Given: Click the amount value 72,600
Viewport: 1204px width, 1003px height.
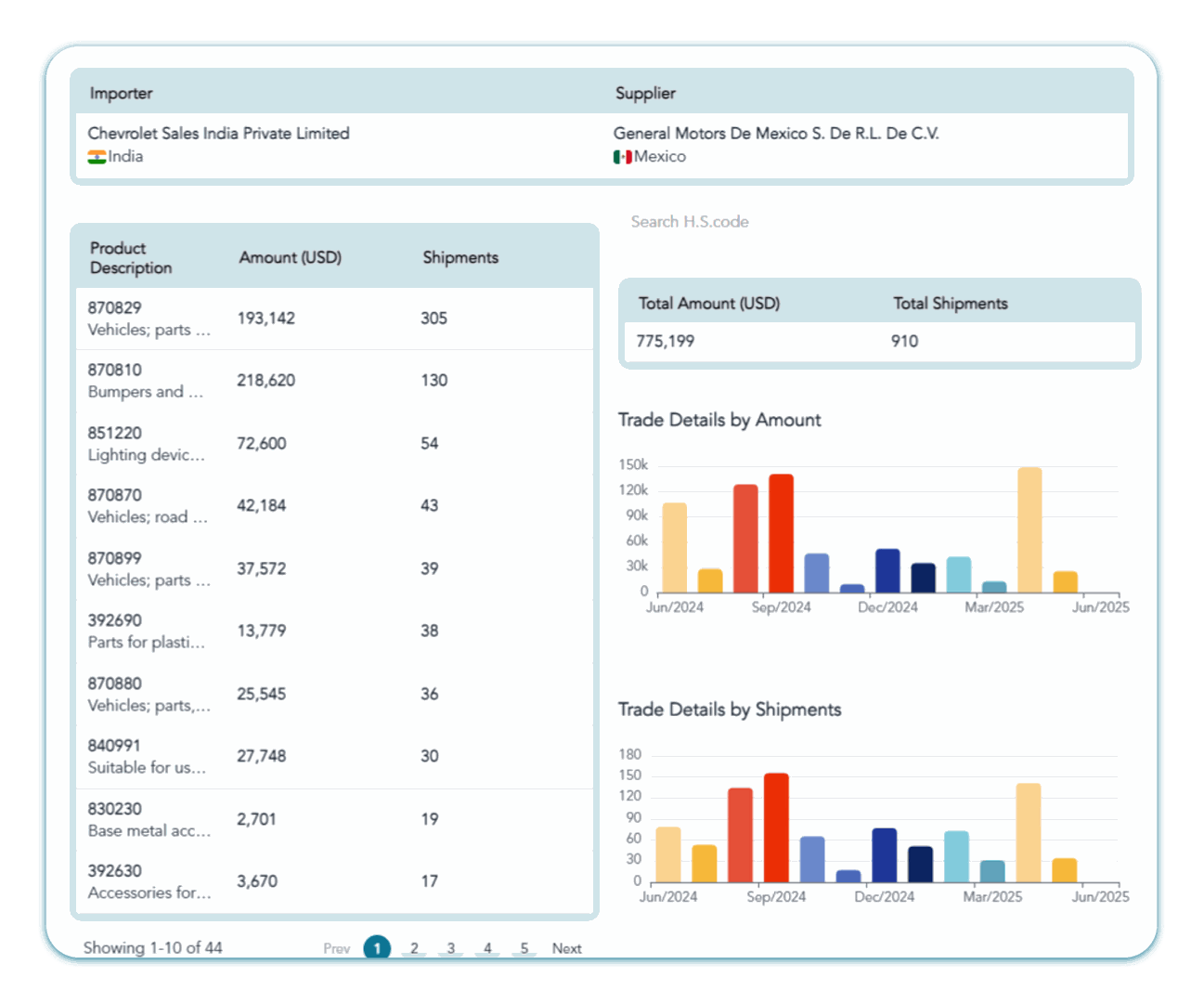Looking at the screenshot, I should click(x=262, y=444).
